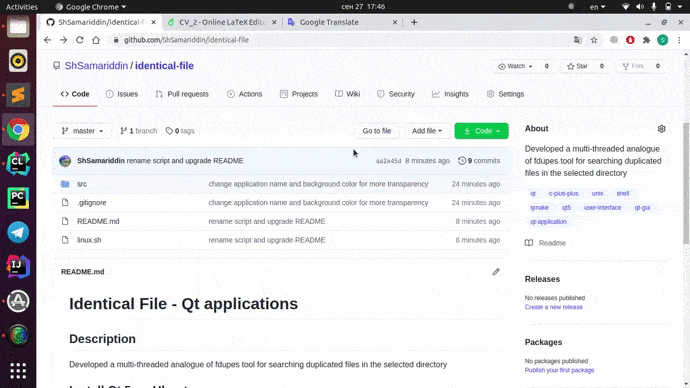Open the Wiki tab

[x=348, y=94]
